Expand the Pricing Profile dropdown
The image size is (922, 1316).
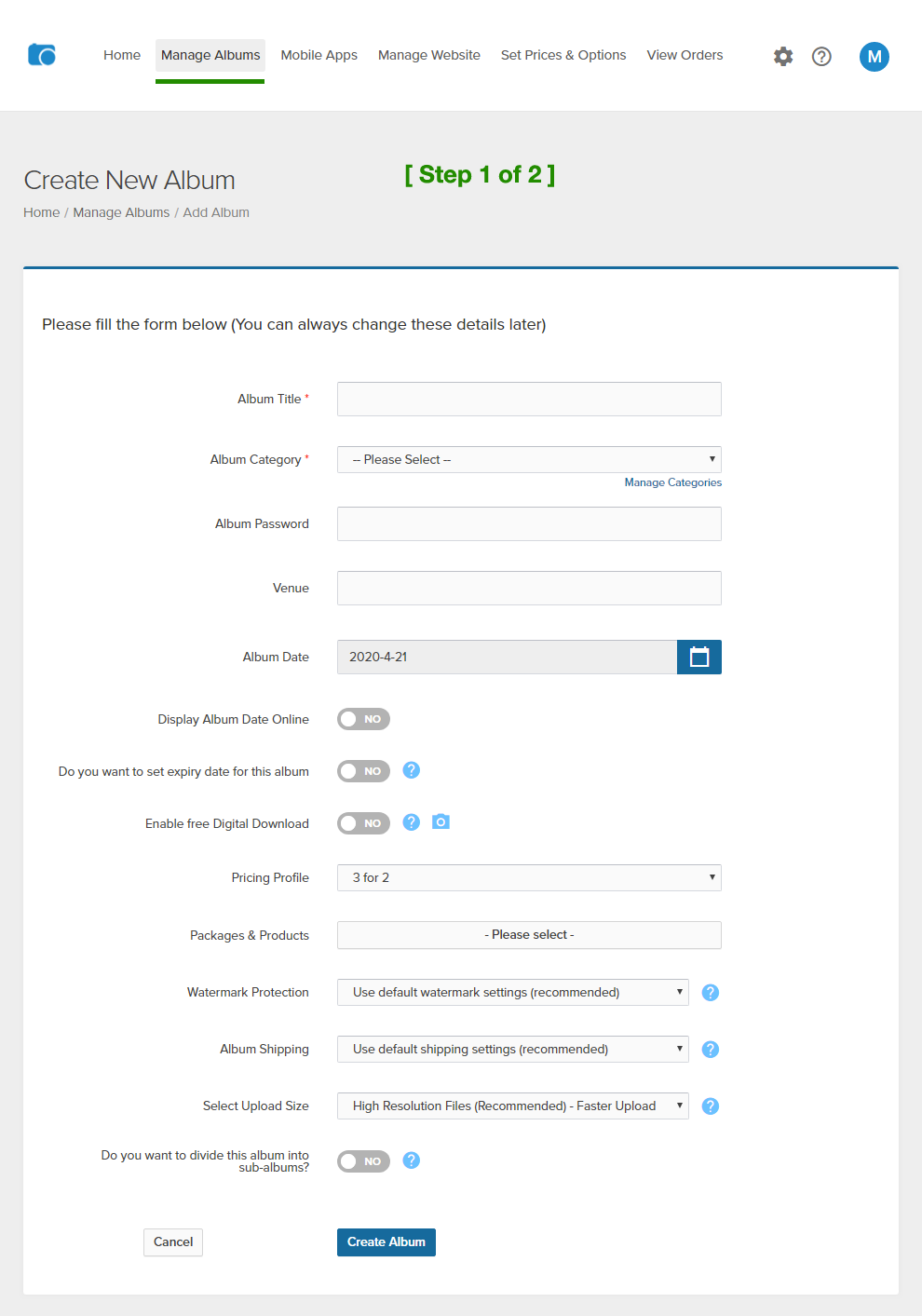pos(529,877)
